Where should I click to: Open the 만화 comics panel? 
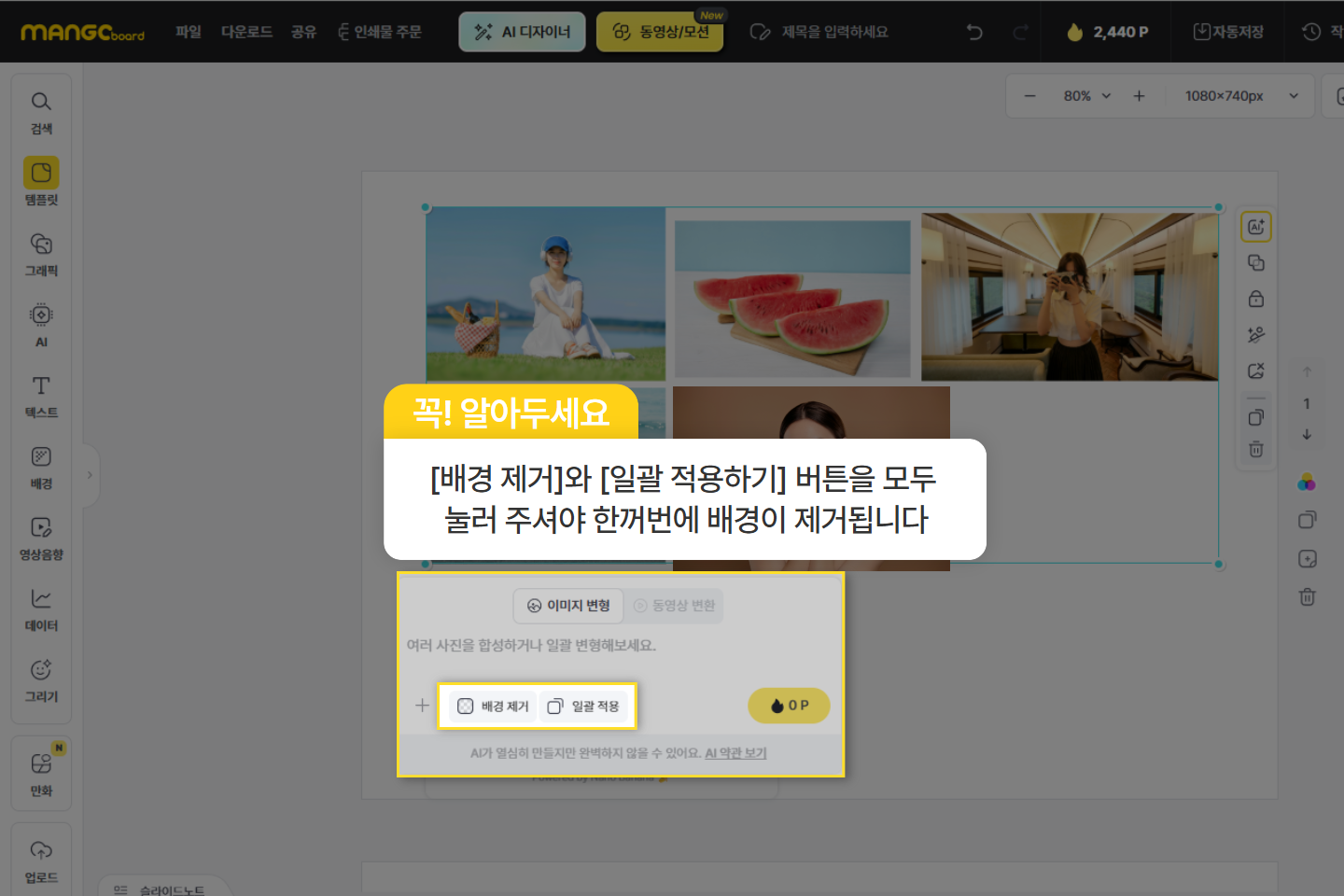point(41,774)
